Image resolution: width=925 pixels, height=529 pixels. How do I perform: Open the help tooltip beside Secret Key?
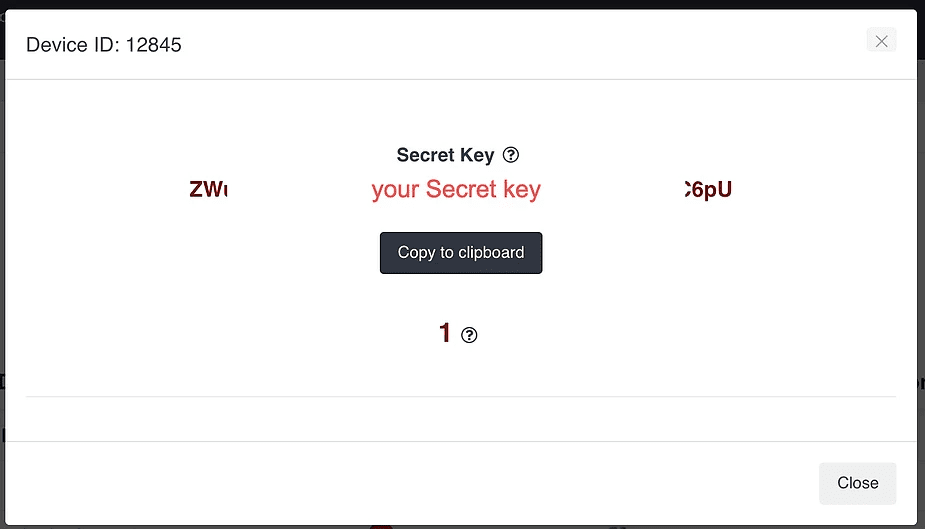(511, 155)
